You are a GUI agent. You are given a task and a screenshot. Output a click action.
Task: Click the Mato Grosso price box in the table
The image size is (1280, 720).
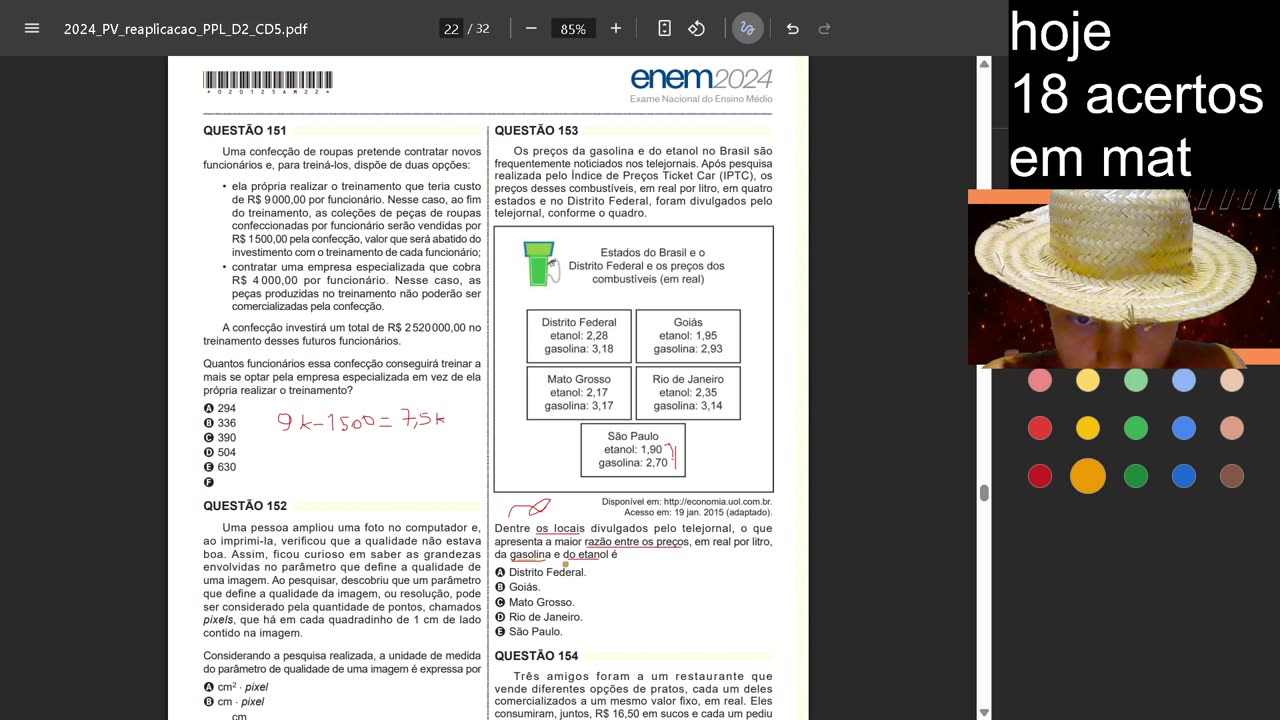[579, 393]
